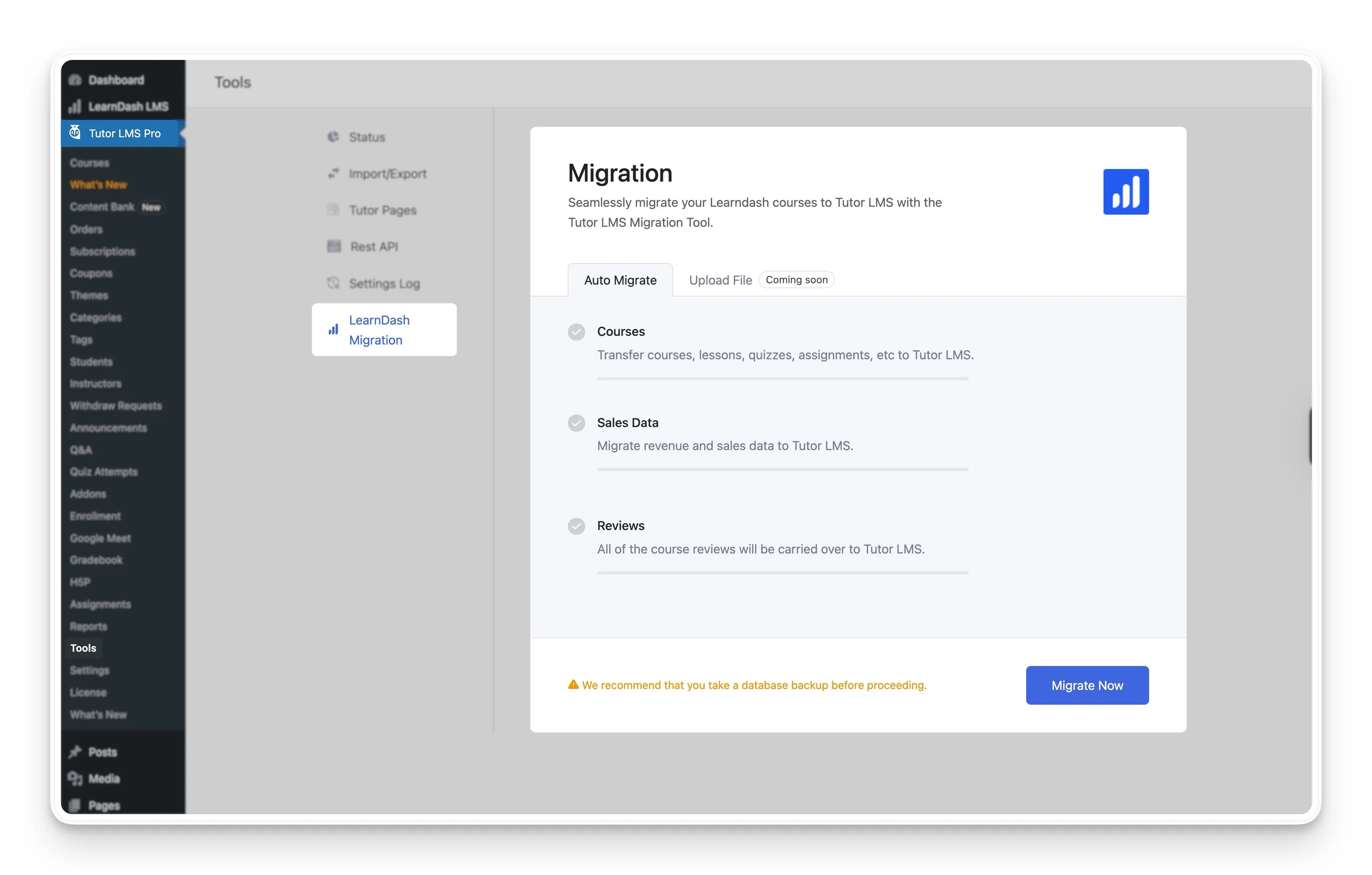1372x875 pixels.
Task: Click the Posts pin icon
Action: point(75,751)
